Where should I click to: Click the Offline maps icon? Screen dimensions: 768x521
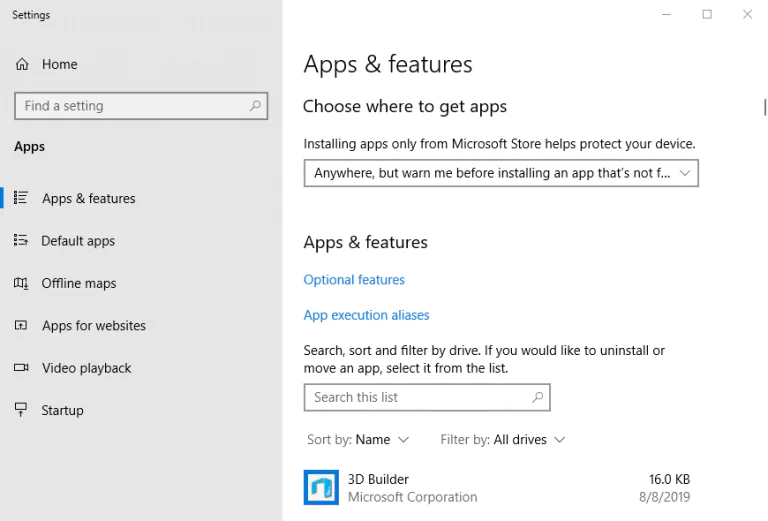[21, 283]
